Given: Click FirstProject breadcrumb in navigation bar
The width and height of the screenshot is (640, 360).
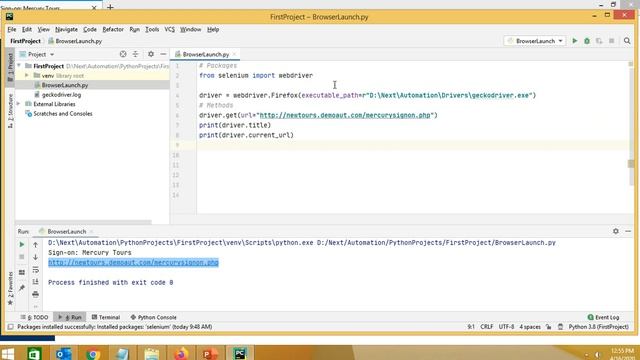Looking at the screenshot, I should (x=25, y=41).
